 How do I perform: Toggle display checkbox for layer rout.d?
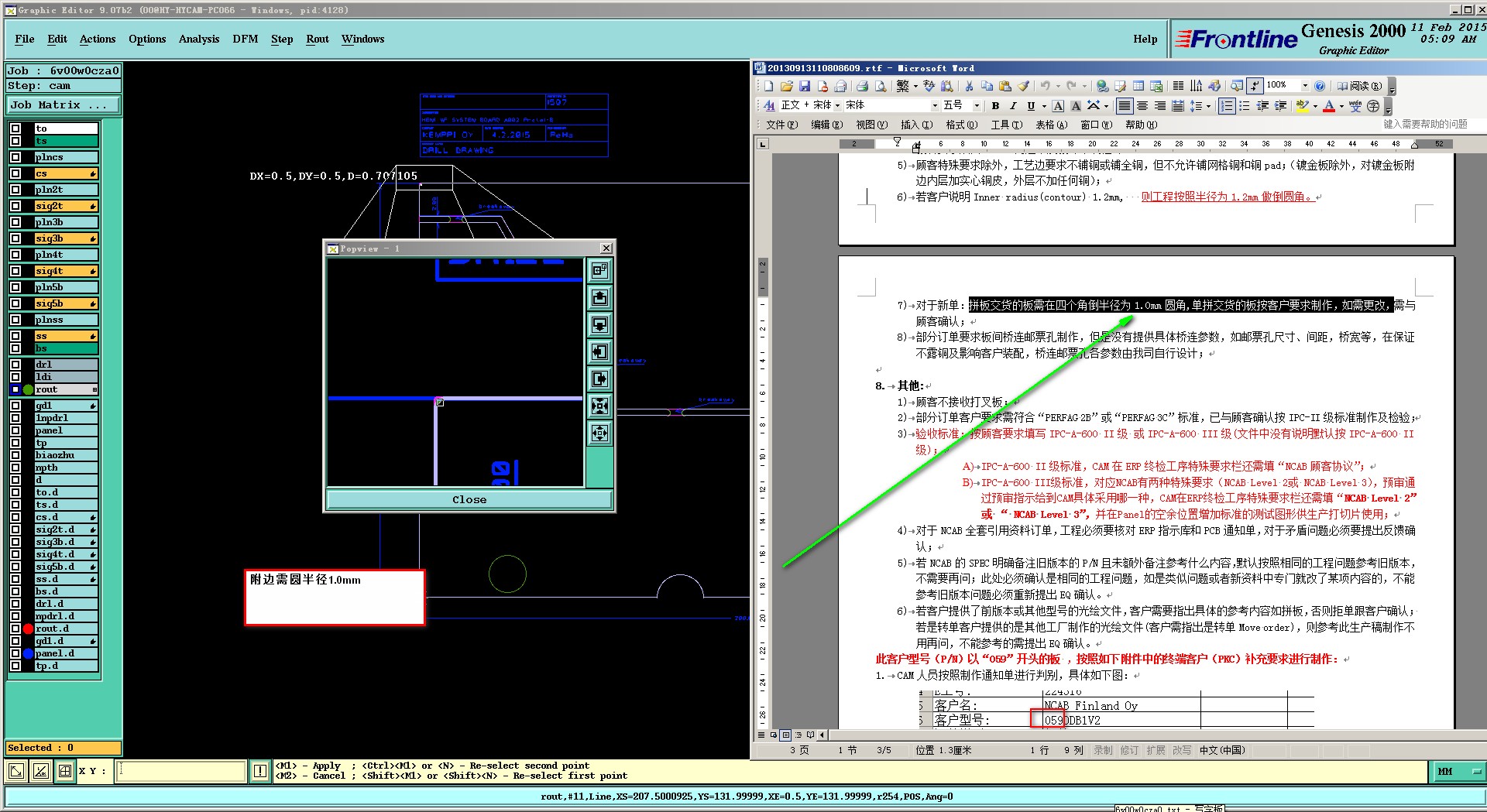click(x=15, y=629)
